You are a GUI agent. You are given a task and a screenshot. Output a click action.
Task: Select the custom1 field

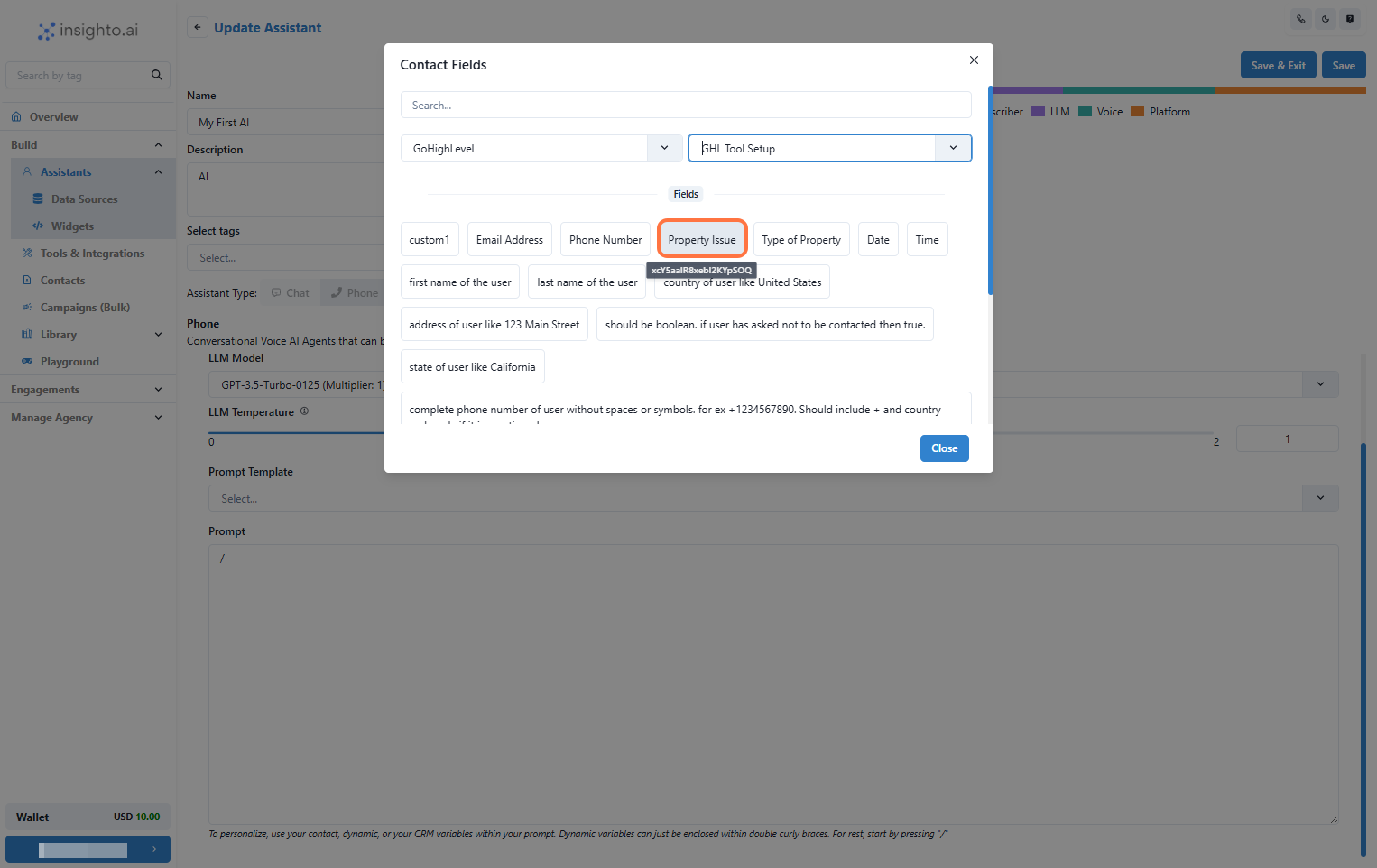click(x=430, y=239)
